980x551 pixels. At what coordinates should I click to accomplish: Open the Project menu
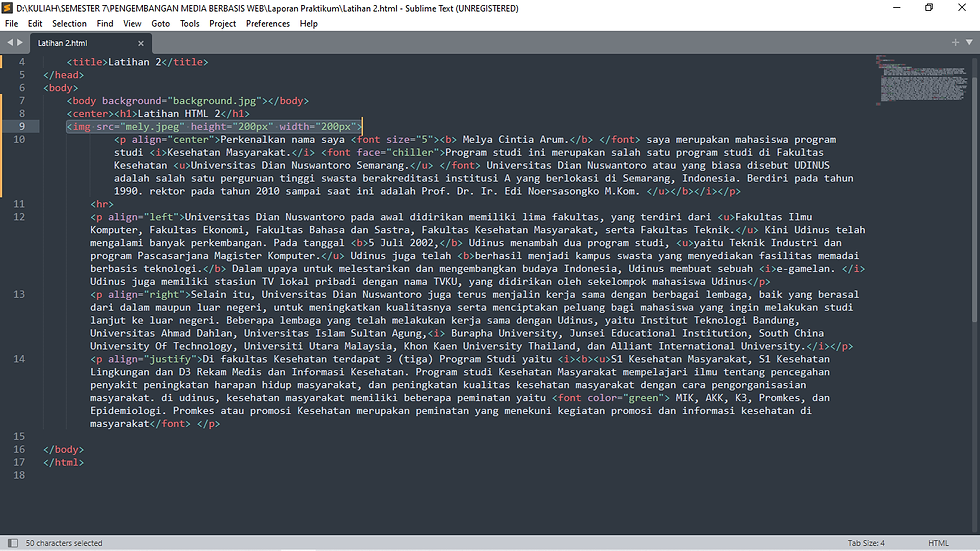pyautogui.click(x=222, y=24)
